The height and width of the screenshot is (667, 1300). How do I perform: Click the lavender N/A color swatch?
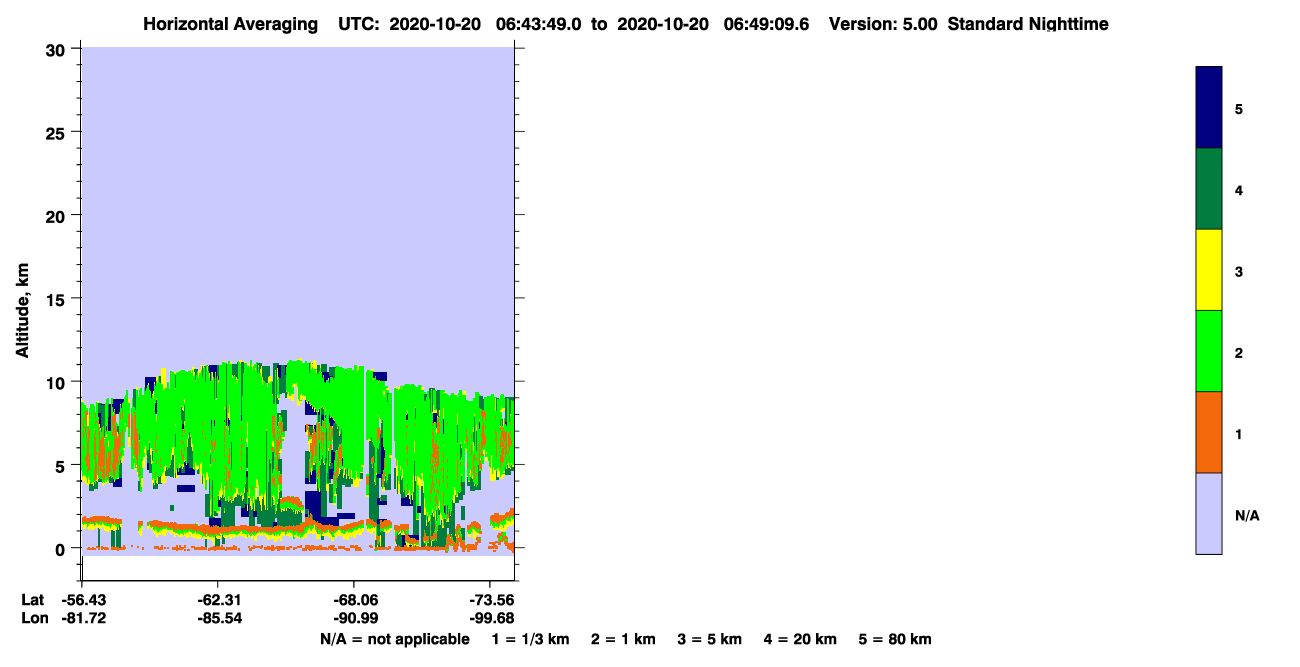click(x=1209, y=513)
